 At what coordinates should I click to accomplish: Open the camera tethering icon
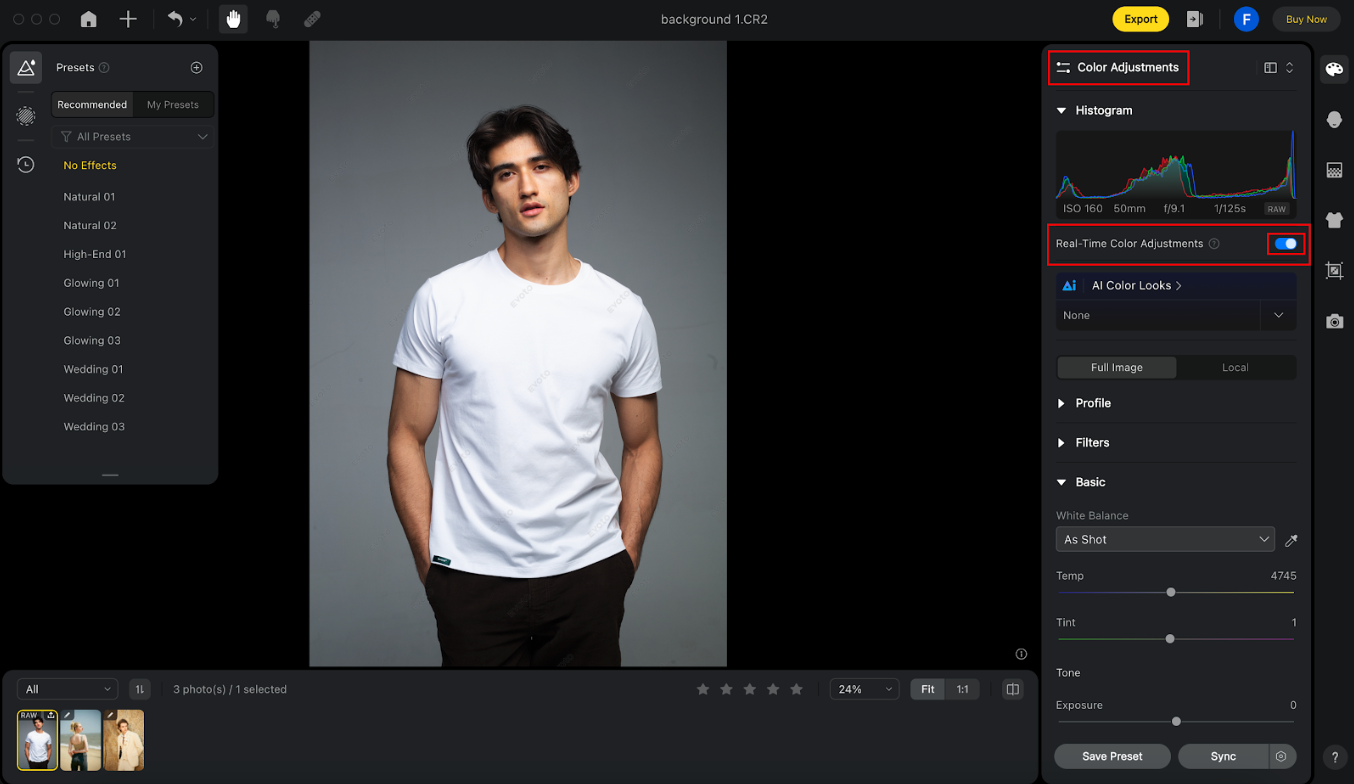pyautogui.click(x=1334, y=321)
